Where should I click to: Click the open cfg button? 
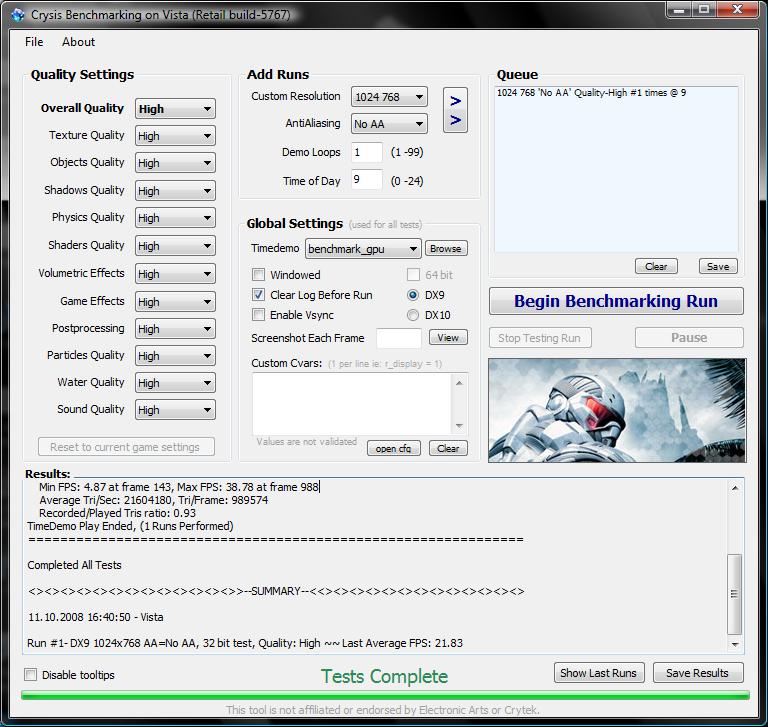[x=394, y=448]
